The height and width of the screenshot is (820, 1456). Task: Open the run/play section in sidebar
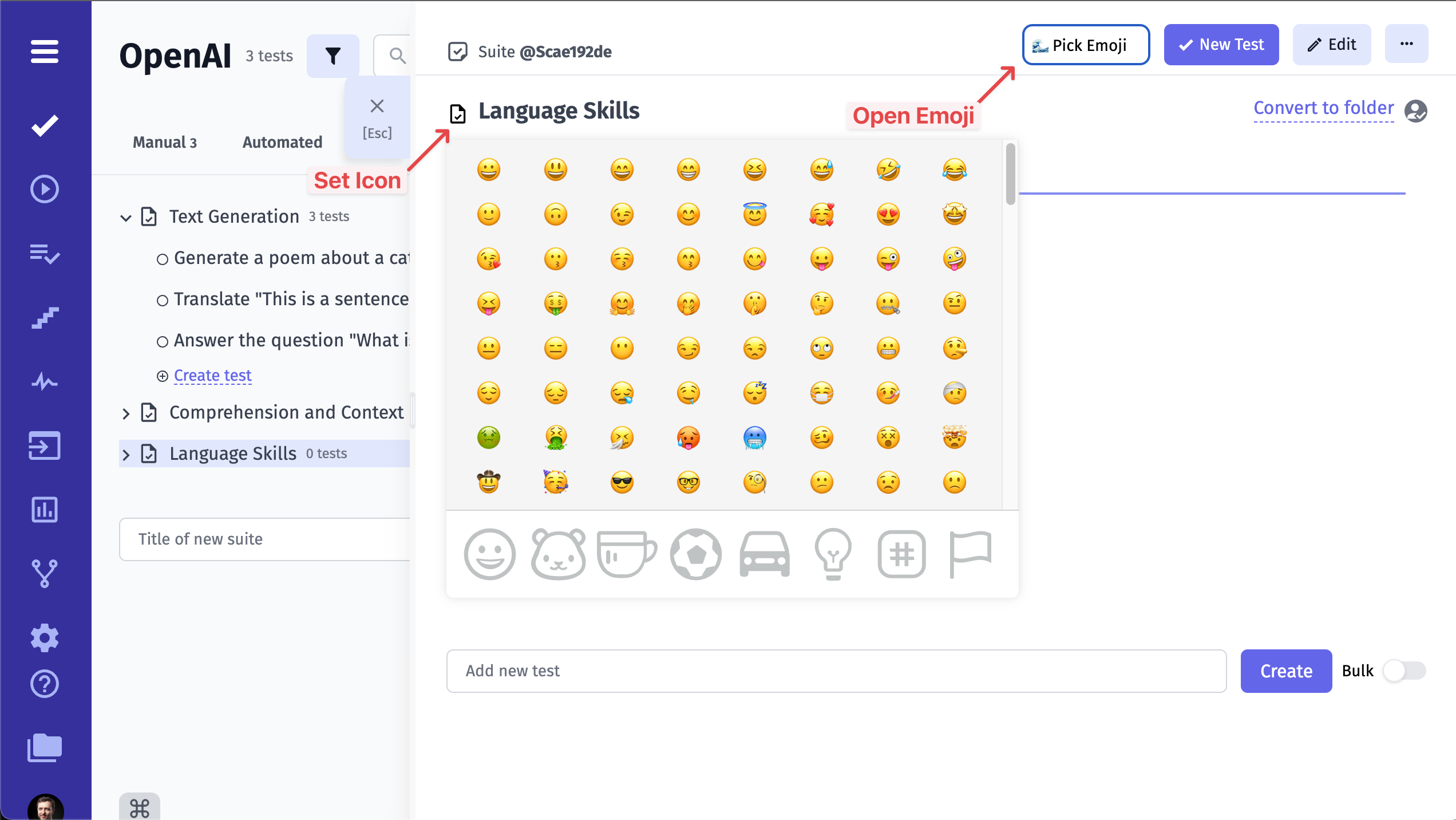(45, 189)
